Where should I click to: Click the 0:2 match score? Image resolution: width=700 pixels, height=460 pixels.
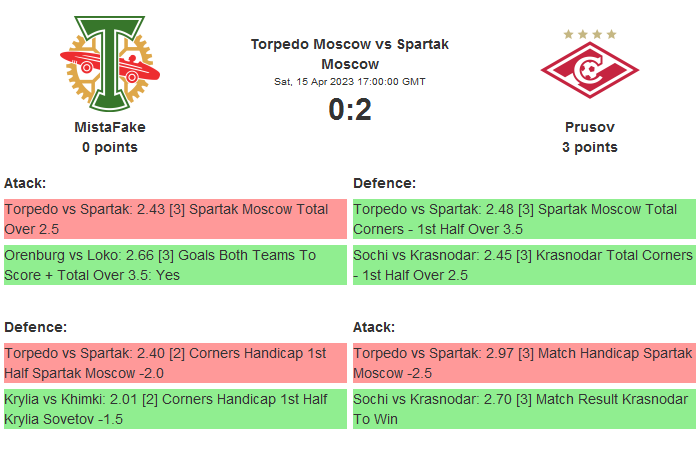[350, 110]
